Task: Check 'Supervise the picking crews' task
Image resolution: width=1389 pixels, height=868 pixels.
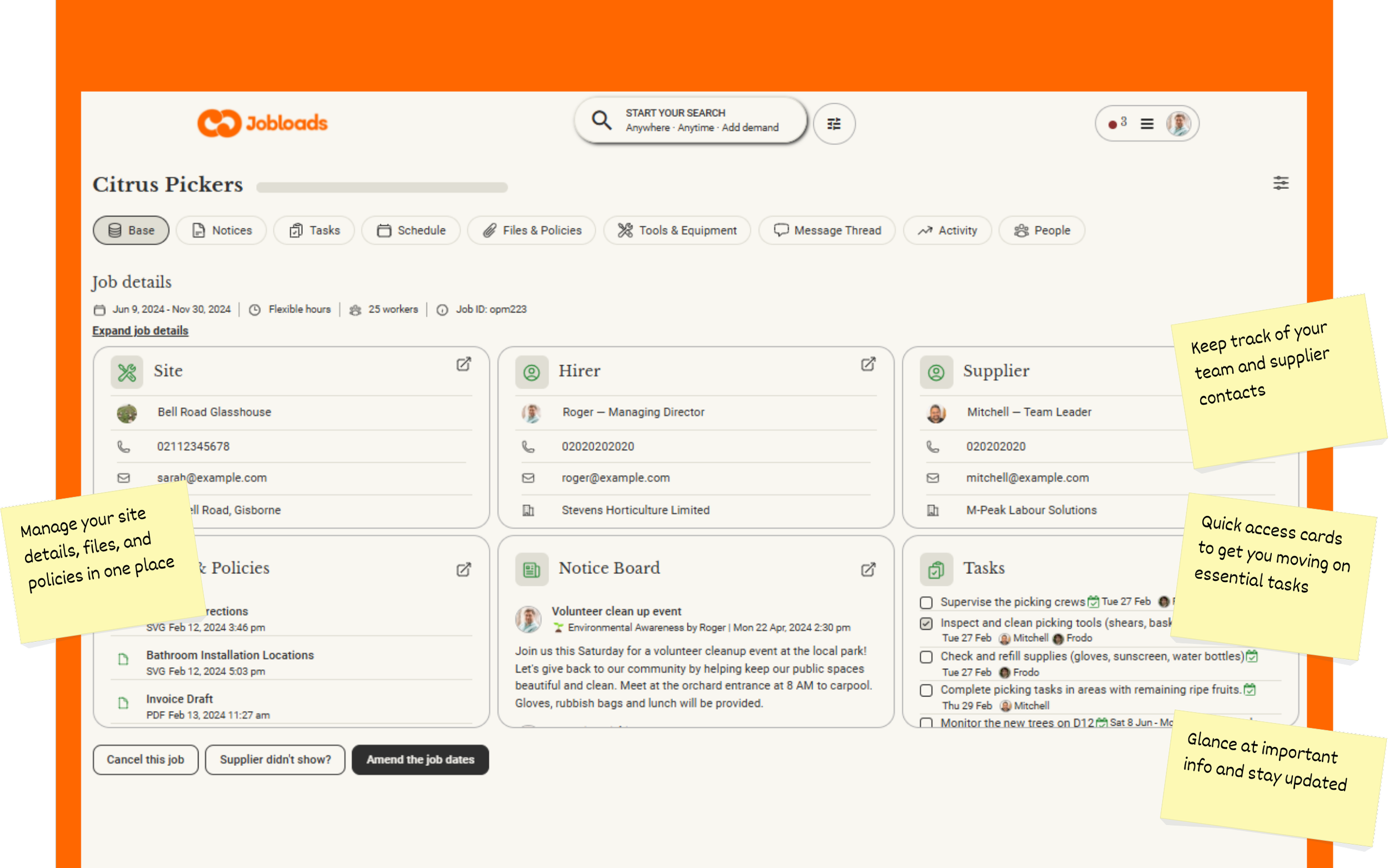Action: [x=926, y=602]
